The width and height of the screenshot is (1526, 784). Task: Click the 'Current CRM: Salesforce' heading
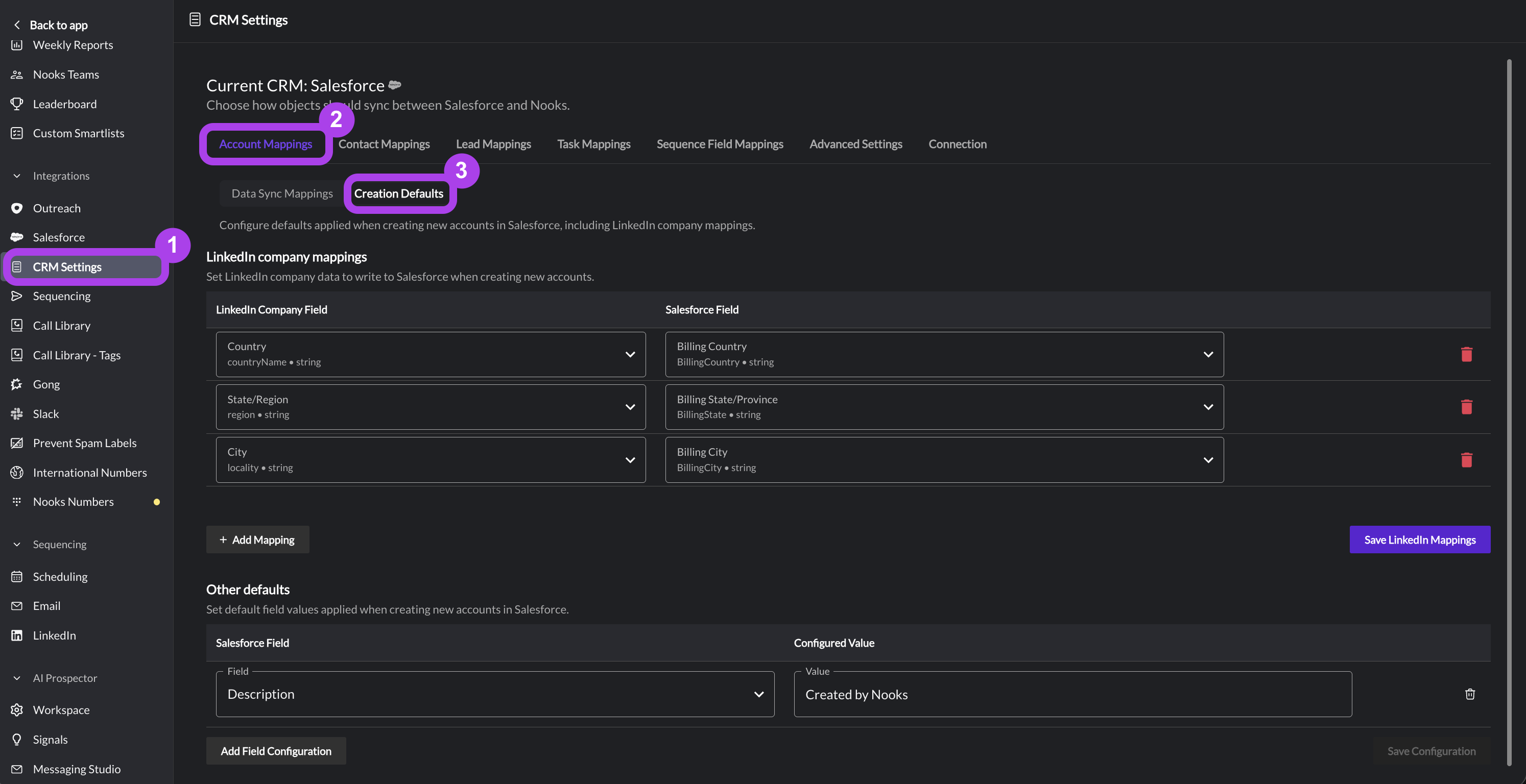click(x=295, y=85)
